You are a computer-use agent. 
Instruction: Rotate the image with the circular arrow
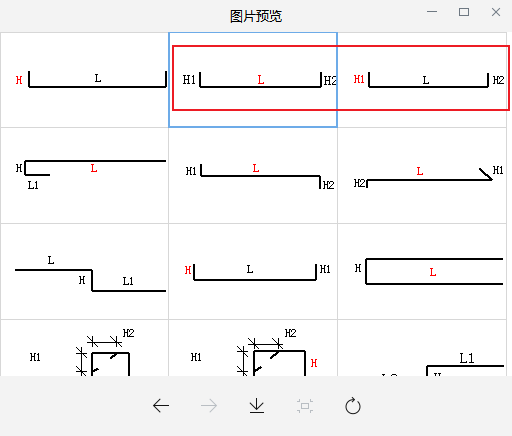coord(353,406)
